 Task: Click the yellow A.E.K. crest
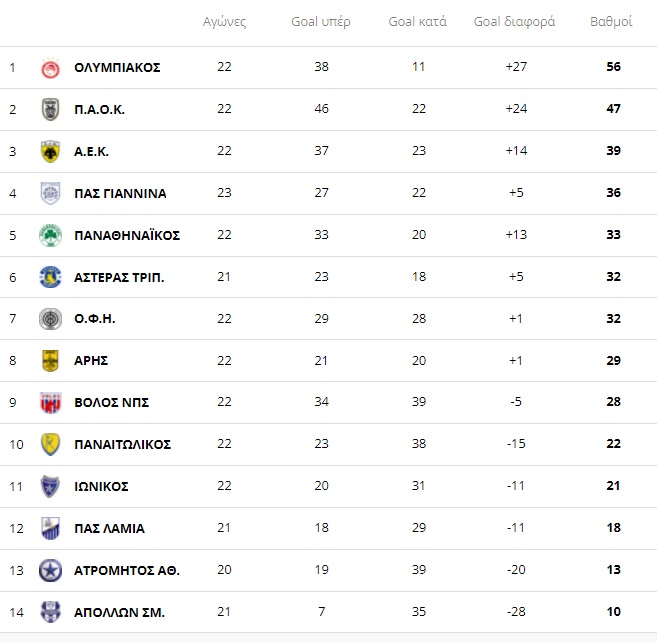tap(50, 151)
